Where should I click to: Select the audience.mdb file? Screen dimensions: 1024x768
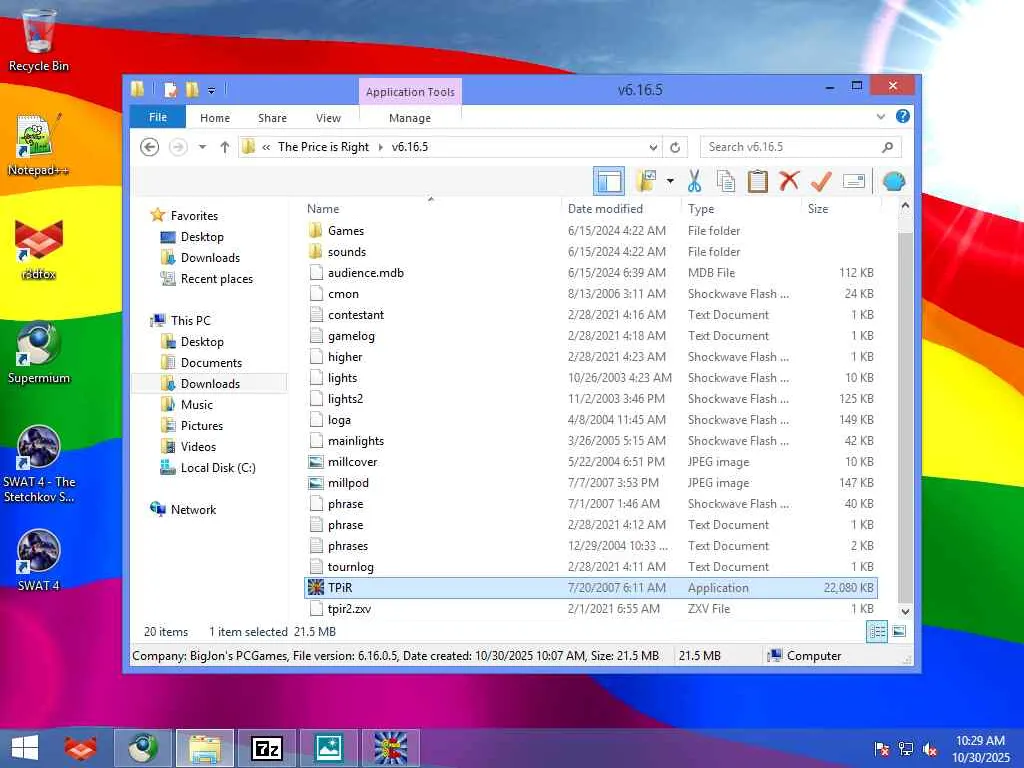[591, 272]
